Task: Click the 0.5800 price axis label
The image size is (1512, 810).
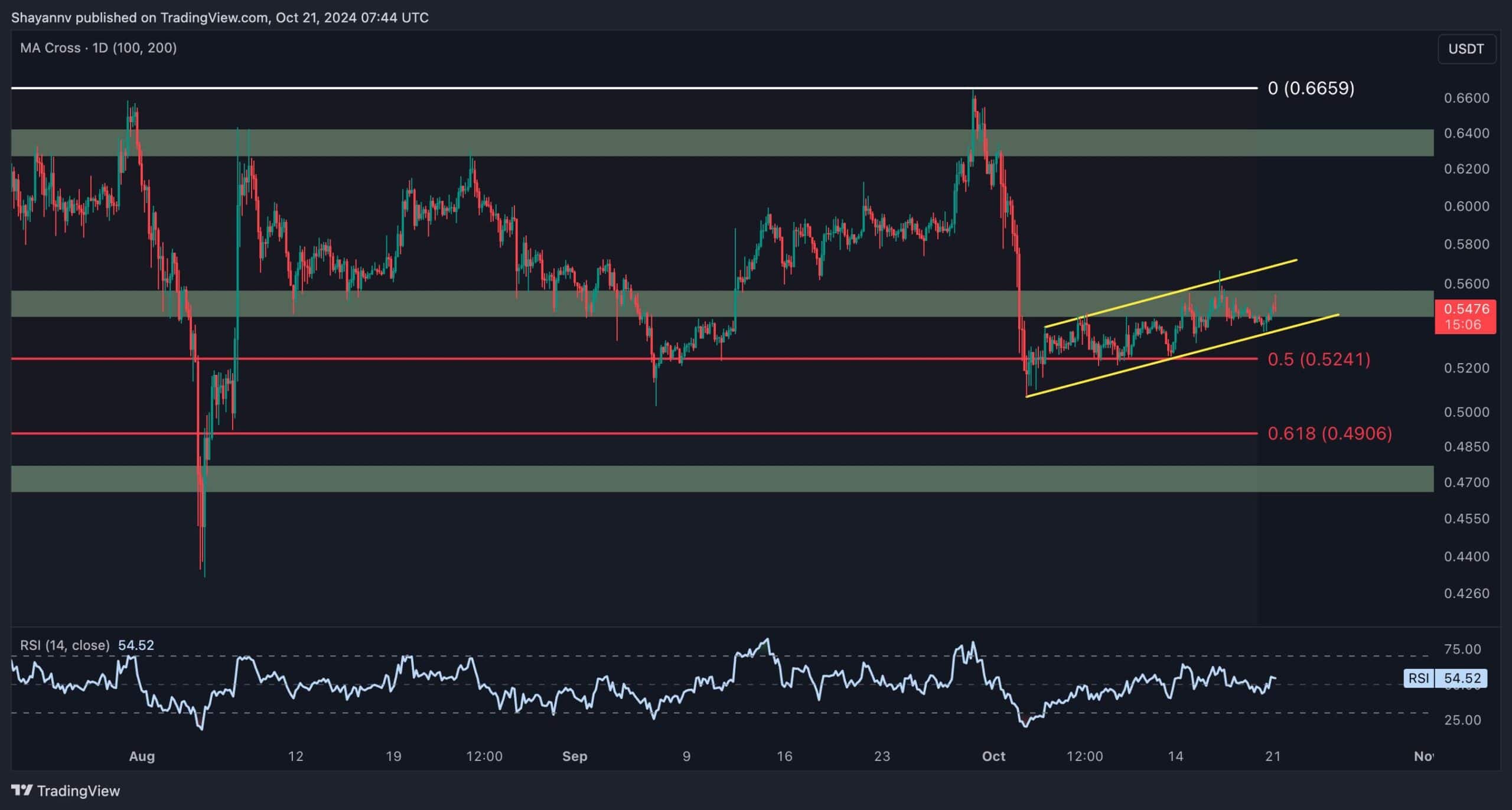Action: (1467, 244)
